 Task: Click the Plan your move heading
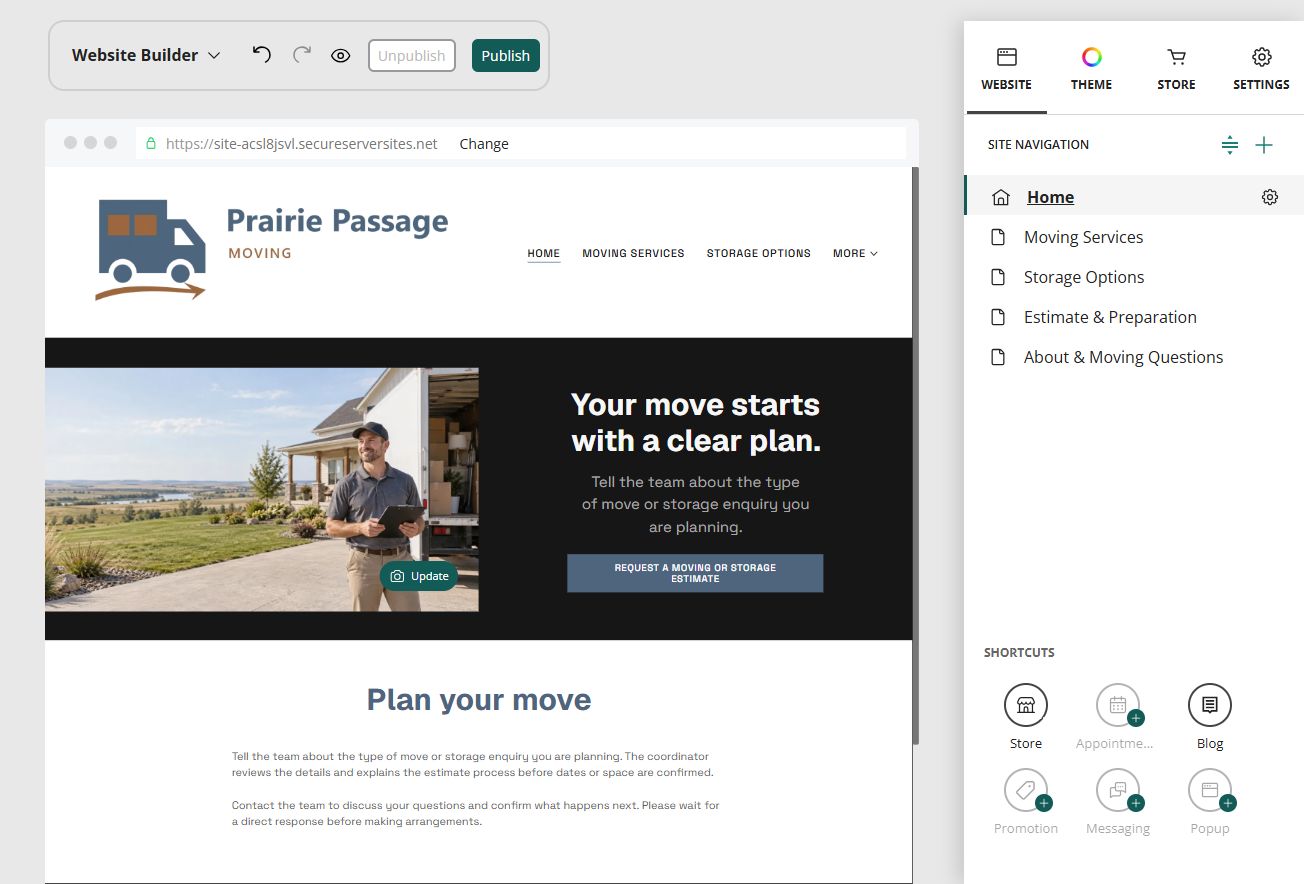(479, 699)
